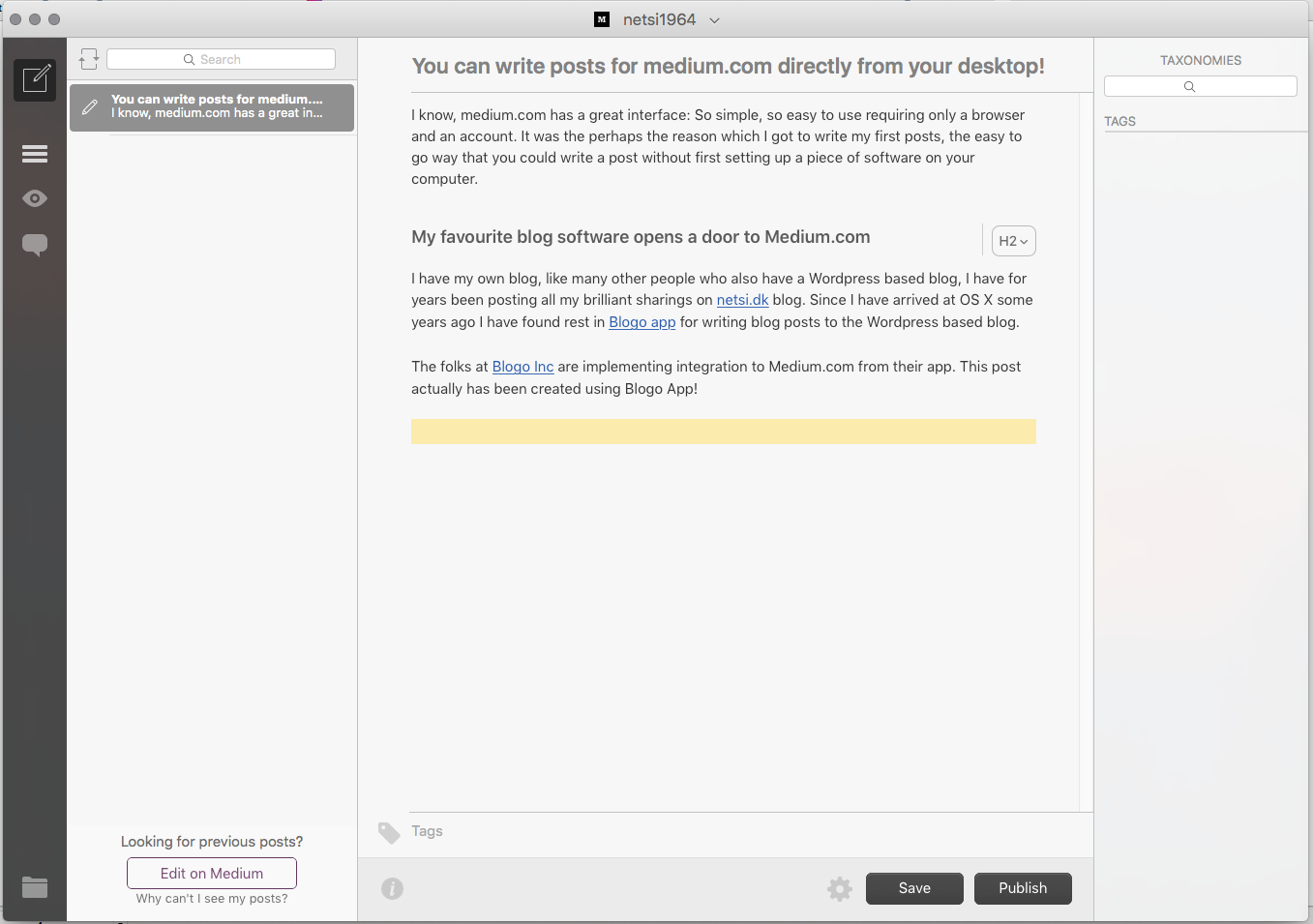Click the refresh posts icon beside Search

[x=89, y=60]
